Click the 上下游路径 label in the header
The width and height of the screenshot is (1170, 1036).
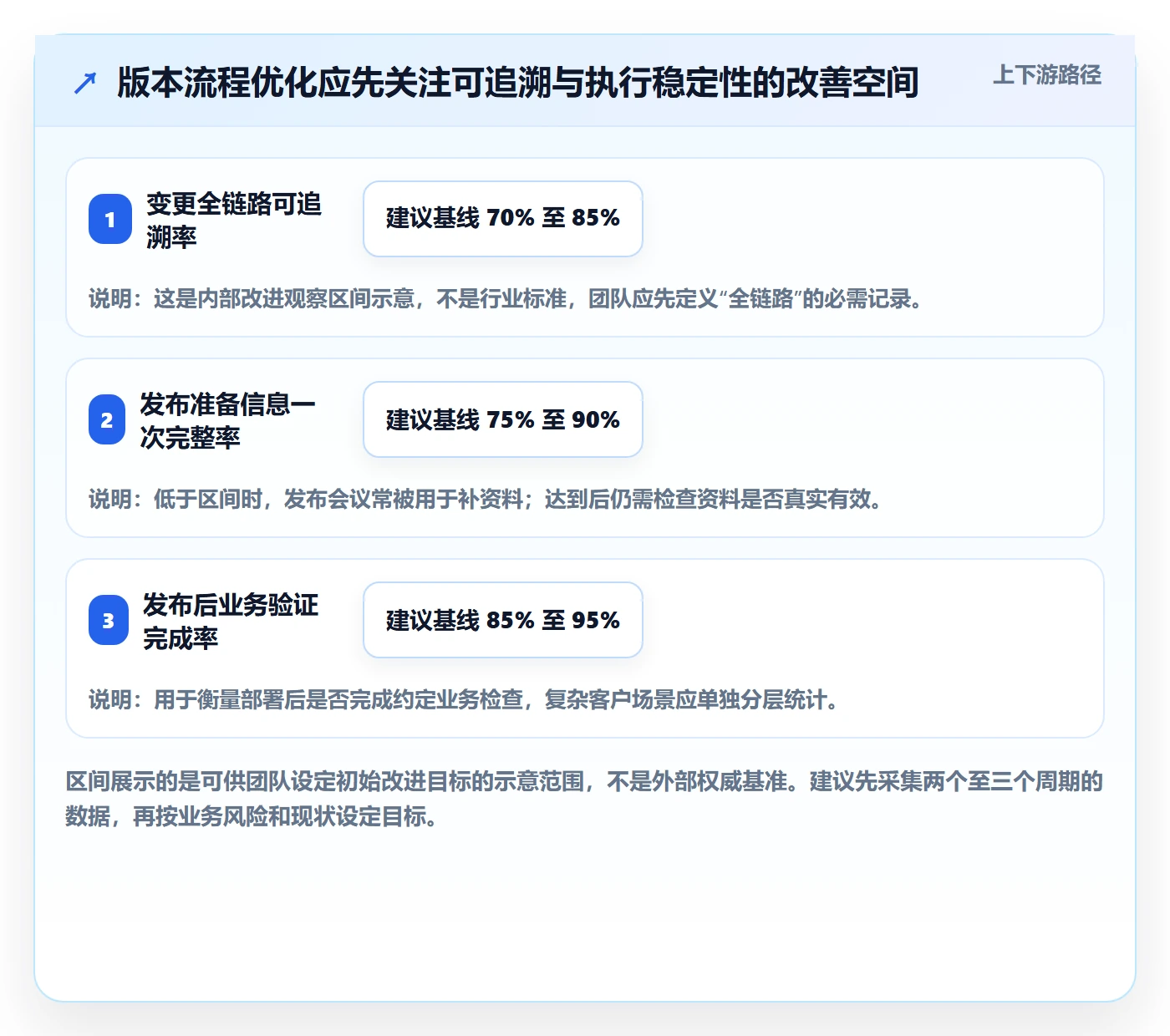point(1047,75)
